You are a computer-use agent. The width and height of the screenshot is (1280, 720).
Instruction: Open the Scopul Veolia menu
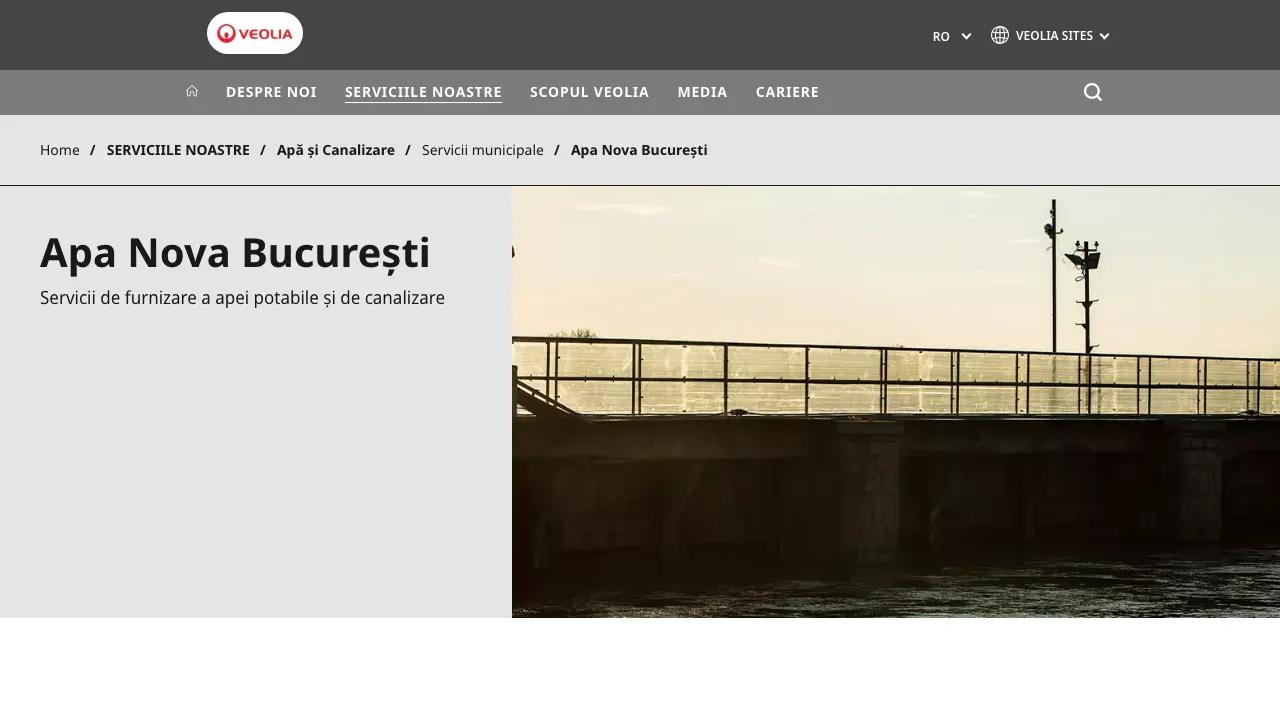590,92
